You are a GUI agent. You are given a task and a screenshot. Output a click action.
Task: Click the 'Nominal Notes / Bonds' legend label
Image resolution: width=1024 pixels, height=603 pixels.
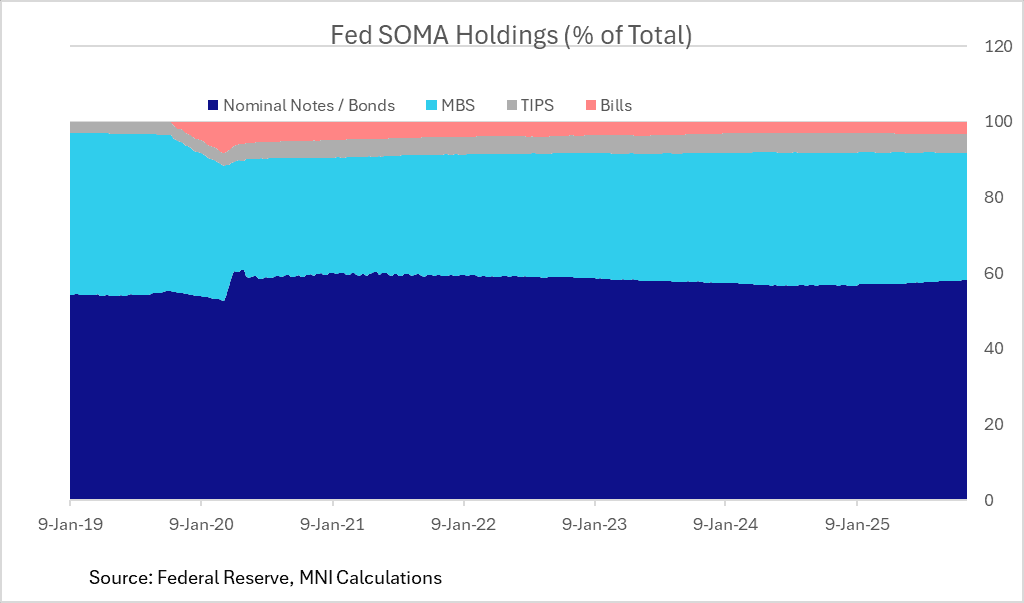click(308, 105)
